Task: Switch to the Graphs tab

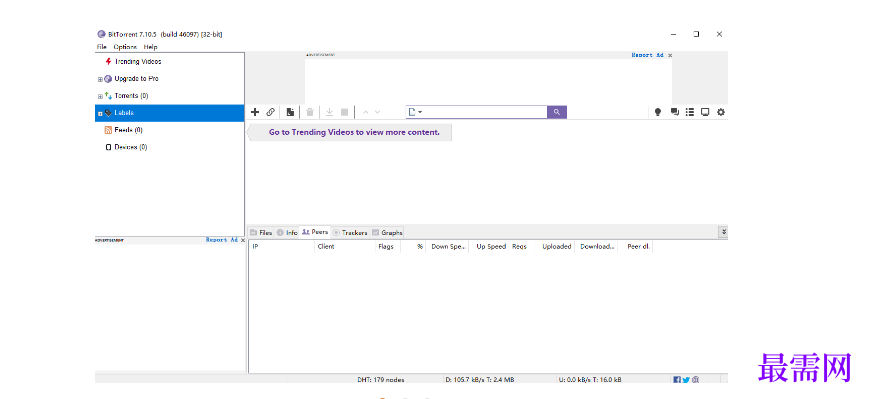Action: 387,233
